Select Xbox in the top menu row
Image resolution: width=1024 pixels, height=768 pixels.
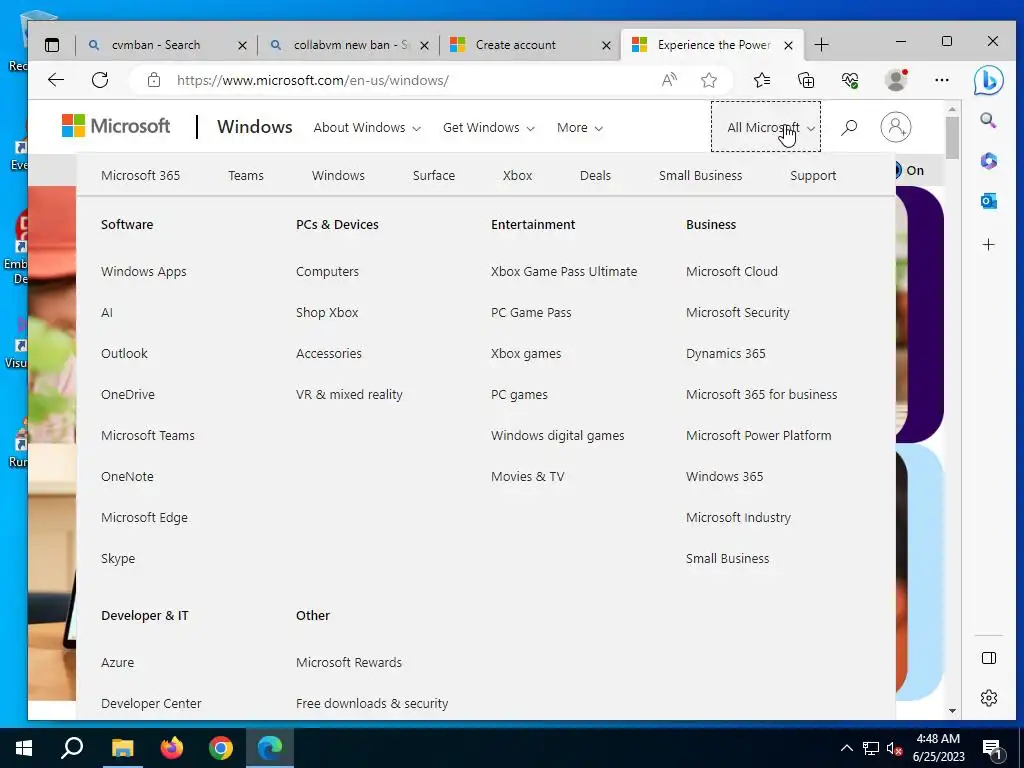517,176
